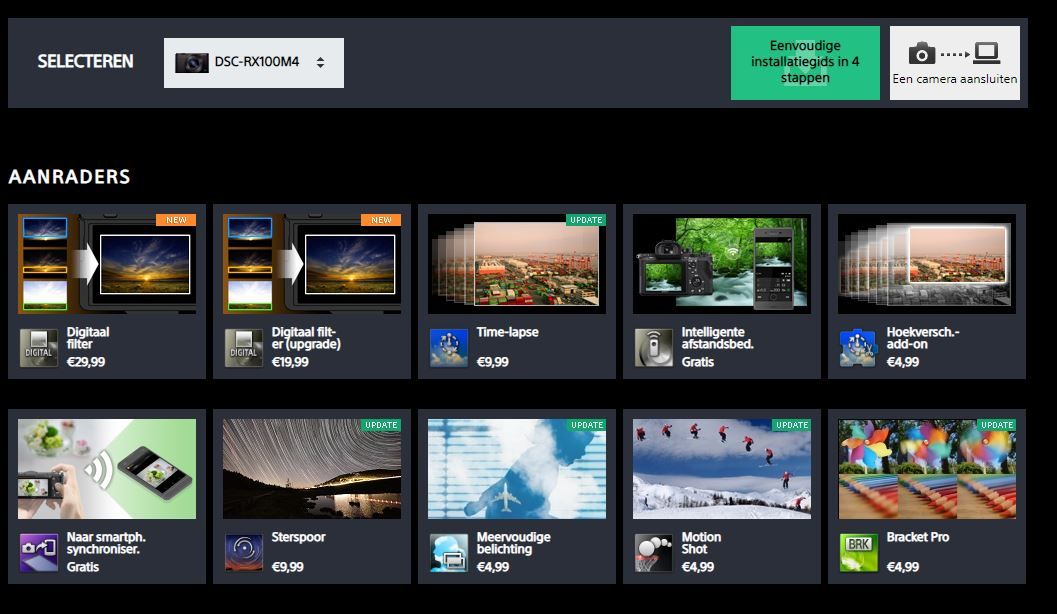
Task: Click the Meervoudige belichting app icon
Action: coord(449,552)
